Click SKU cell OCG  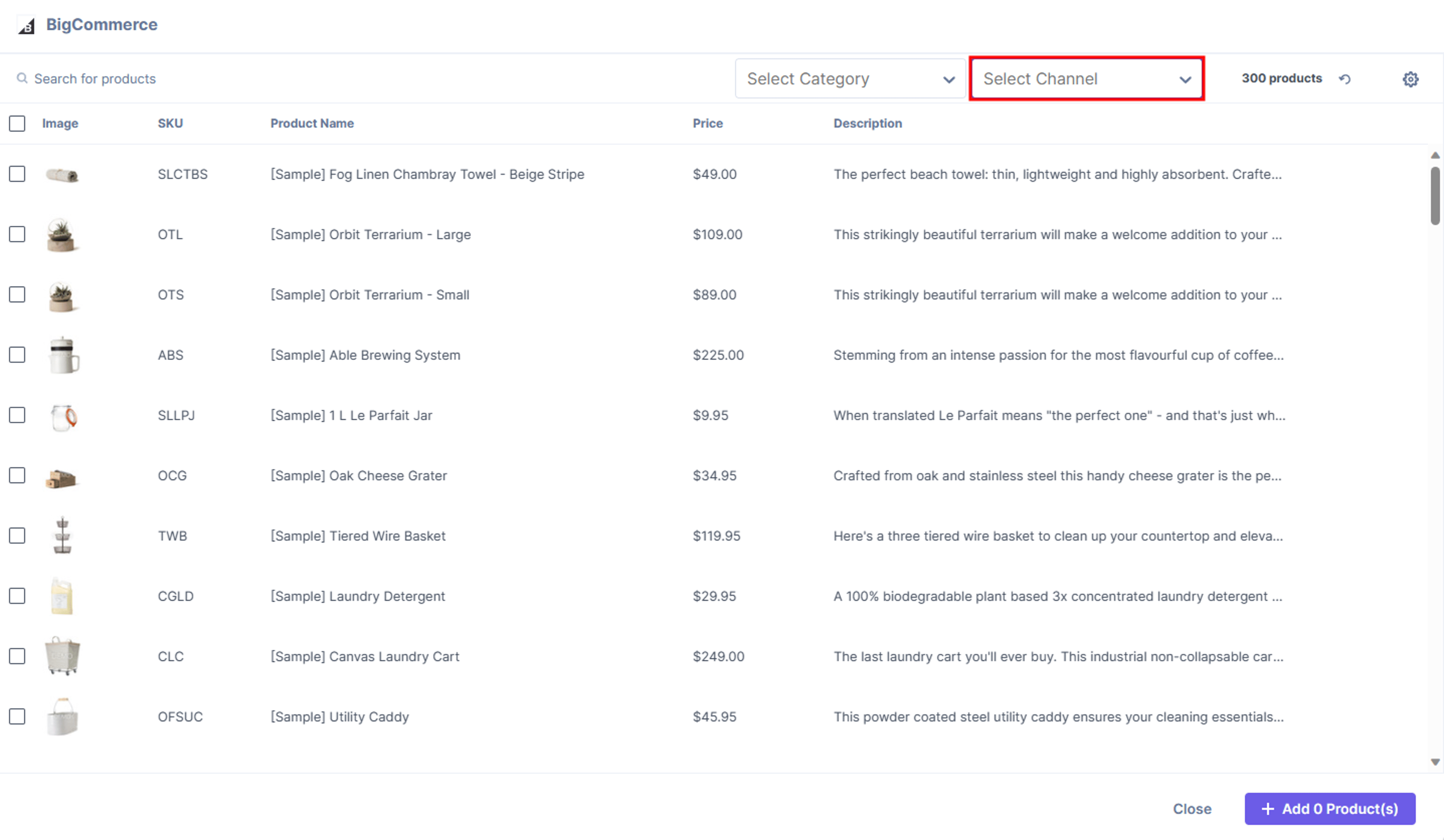click(173, 475)
